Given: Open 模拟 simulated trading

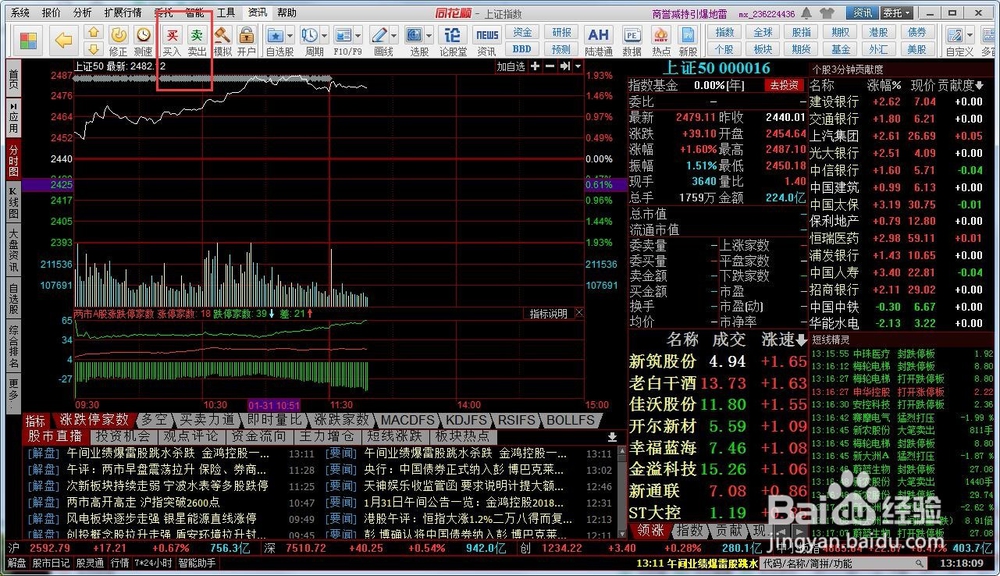Looking at the screenshot, I should pos(222,41).
